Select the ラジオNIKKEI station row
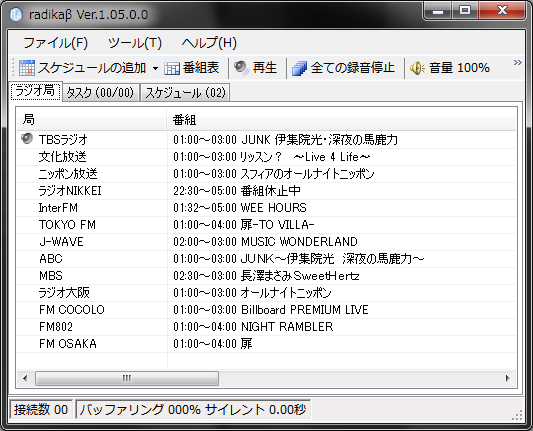 (x=266, y=191)
